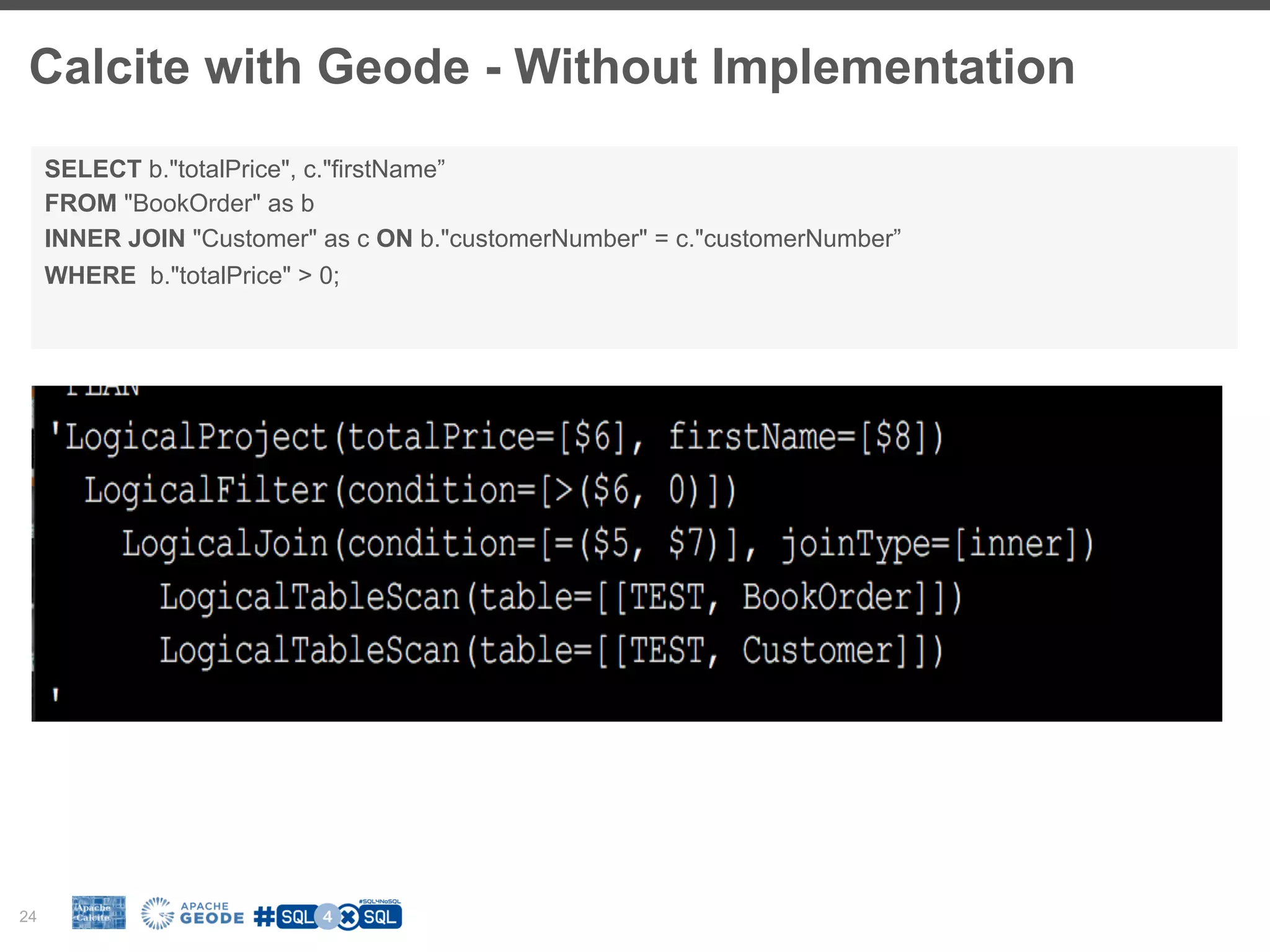Click the APACHE GEODE wordmark
Viewport: 1270px width, 952px height.
tap(212, 914)
